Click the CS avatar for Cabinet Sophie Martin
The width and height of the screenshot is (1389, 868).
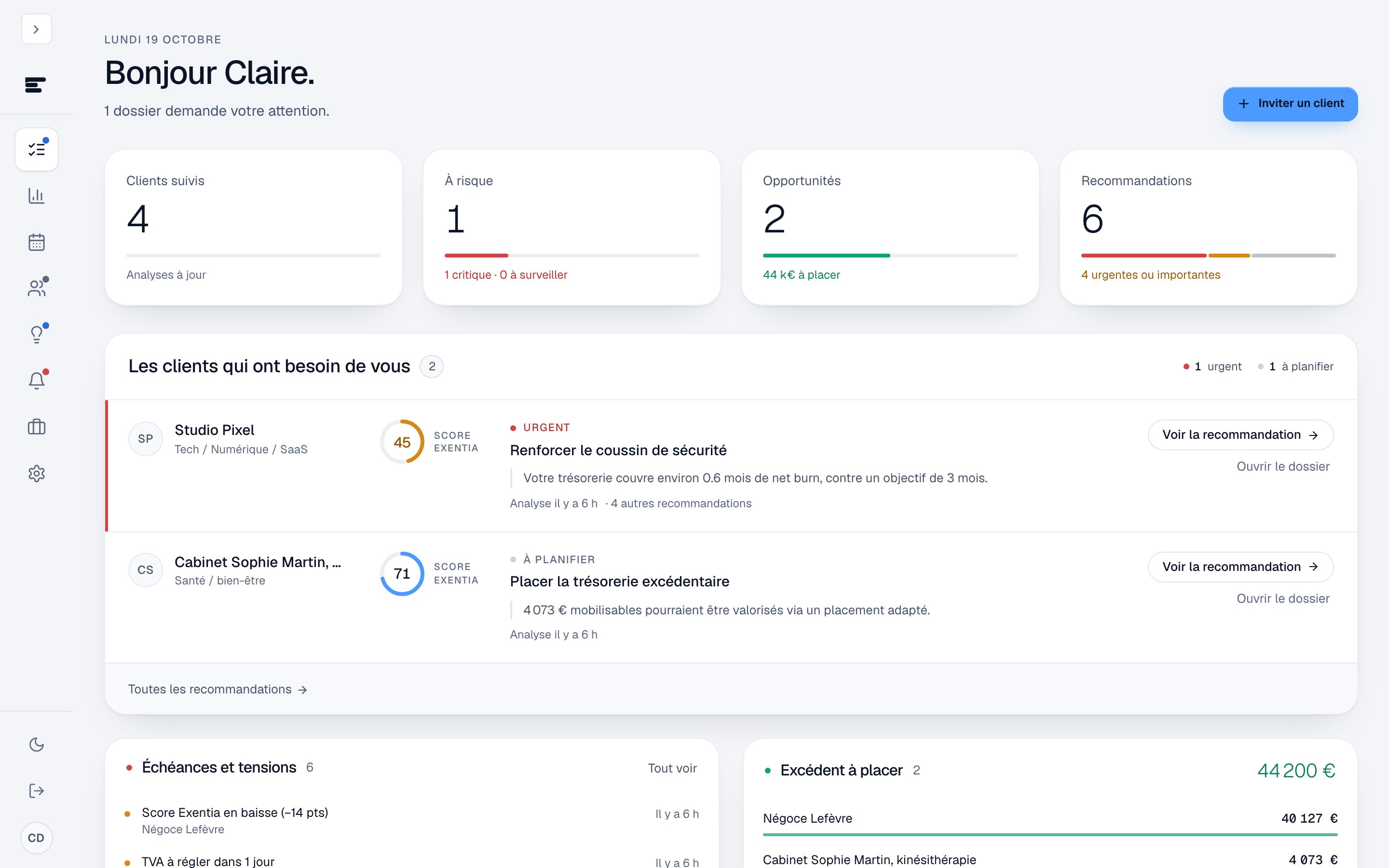click(x=145, y=570)
